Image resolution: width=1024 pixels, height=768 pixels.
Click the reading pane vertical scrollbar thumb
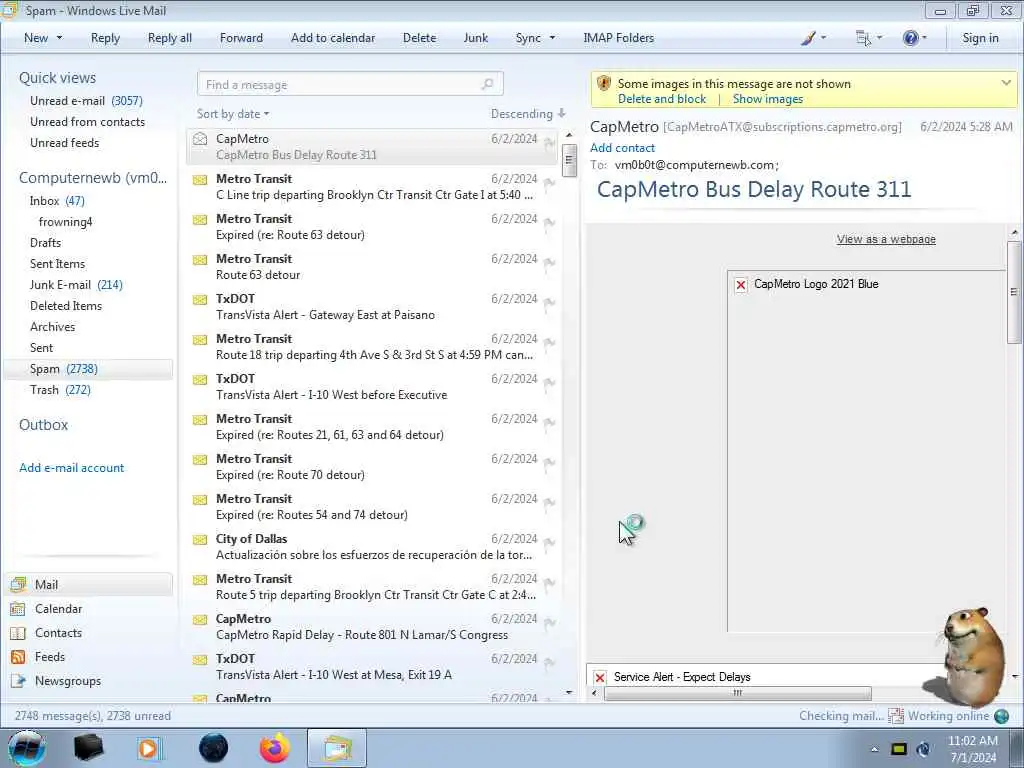click(x=1014, y=292)
